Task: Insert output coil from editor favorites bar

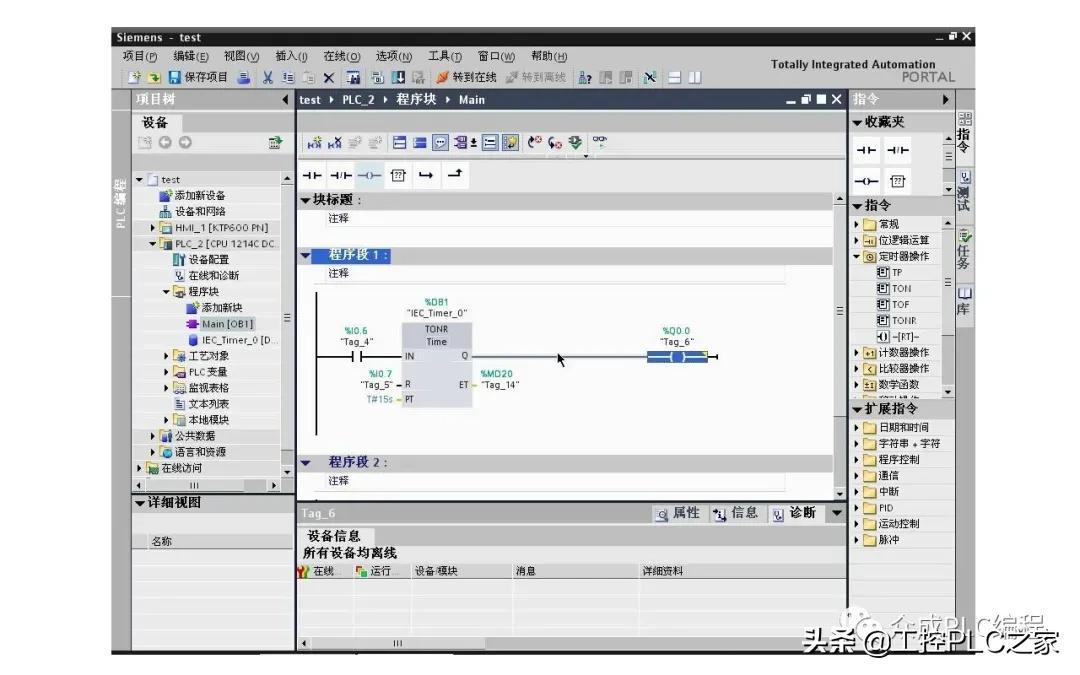Action: [x=369, y=175]
